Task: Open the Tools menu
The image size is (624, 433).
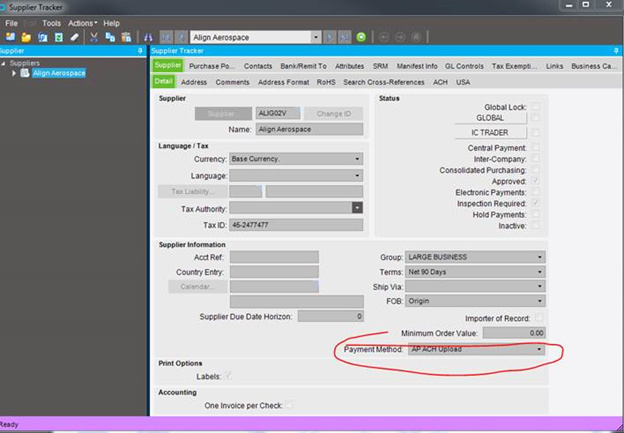Action: pos(51,22)
